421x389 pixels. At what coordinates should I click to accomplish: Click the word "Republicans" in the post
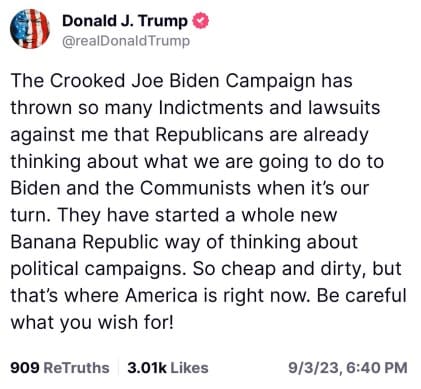[209, 136]
